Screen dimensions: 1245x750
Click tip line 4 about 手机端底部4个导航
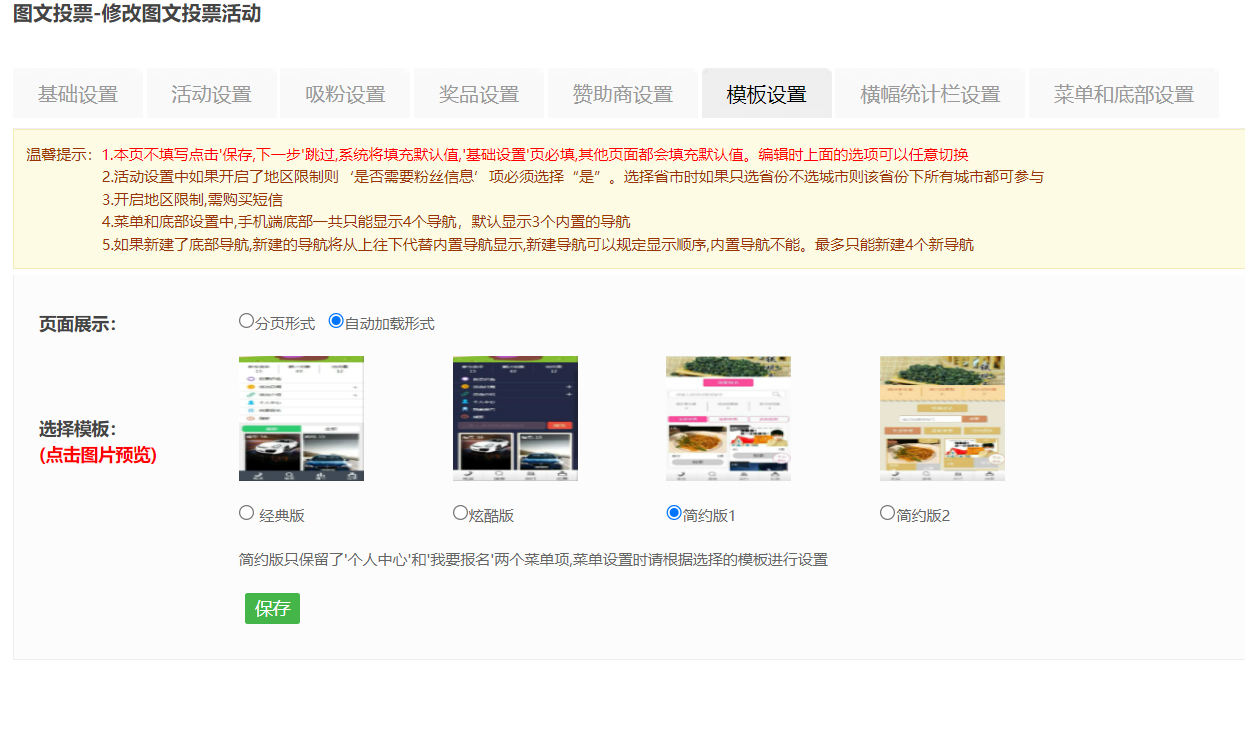tap(366, 222)
